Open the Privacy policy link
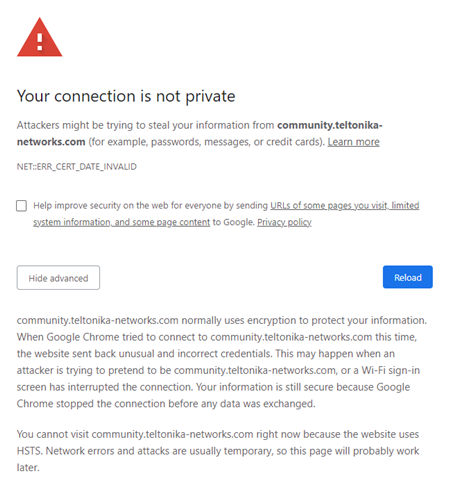459x480 pixels. pos(284,222)
